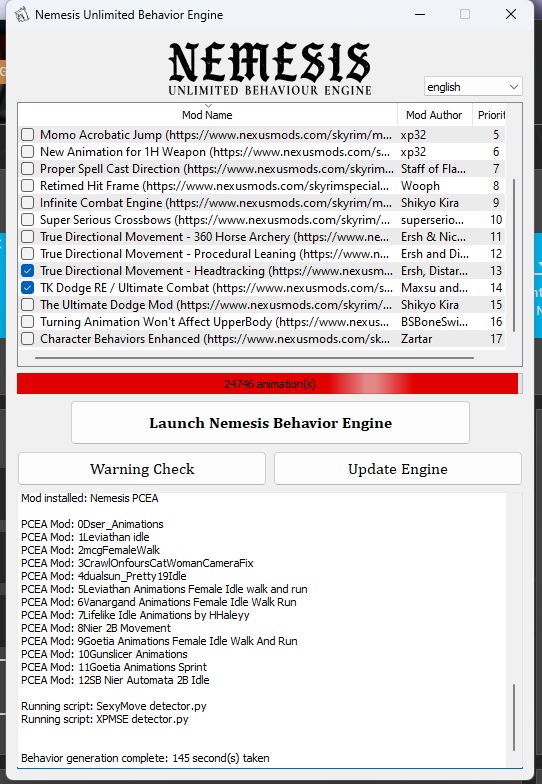This screenshot has height=784, width=542.
Task: Select author cell BSBoneSwi...
Action: click(434, 322)
